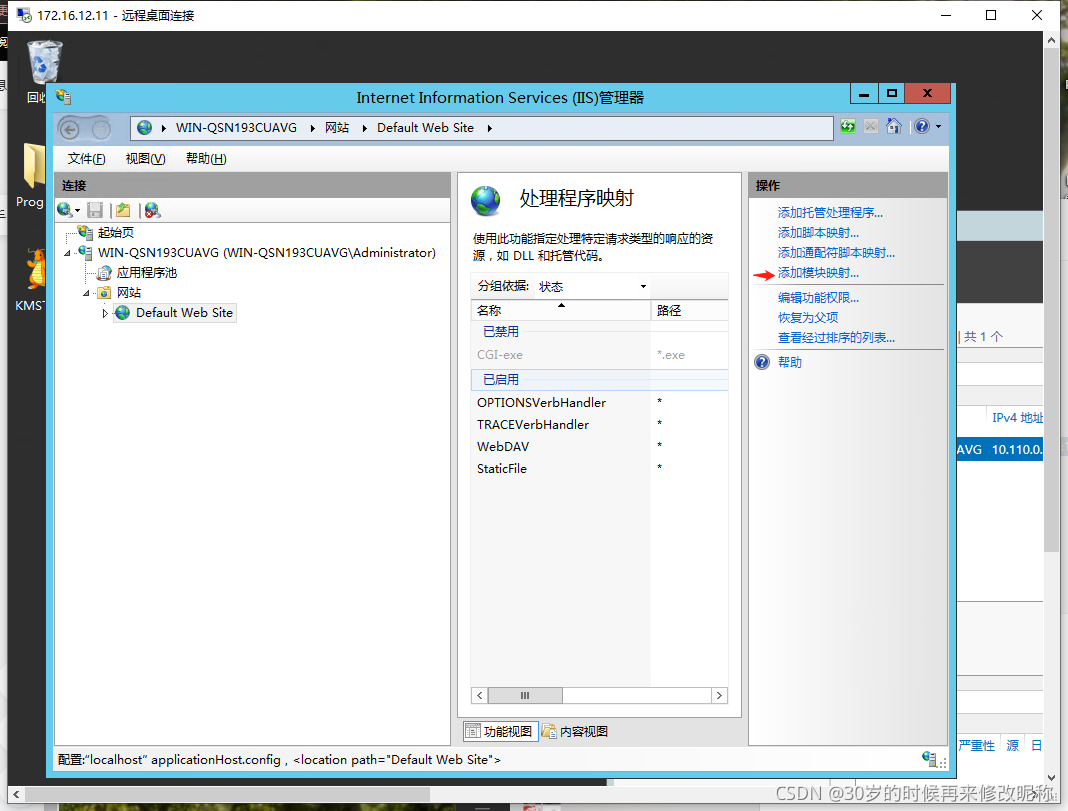Select the CGI-exe handler row
1068x811 pixels.
[x=599, y=355]
